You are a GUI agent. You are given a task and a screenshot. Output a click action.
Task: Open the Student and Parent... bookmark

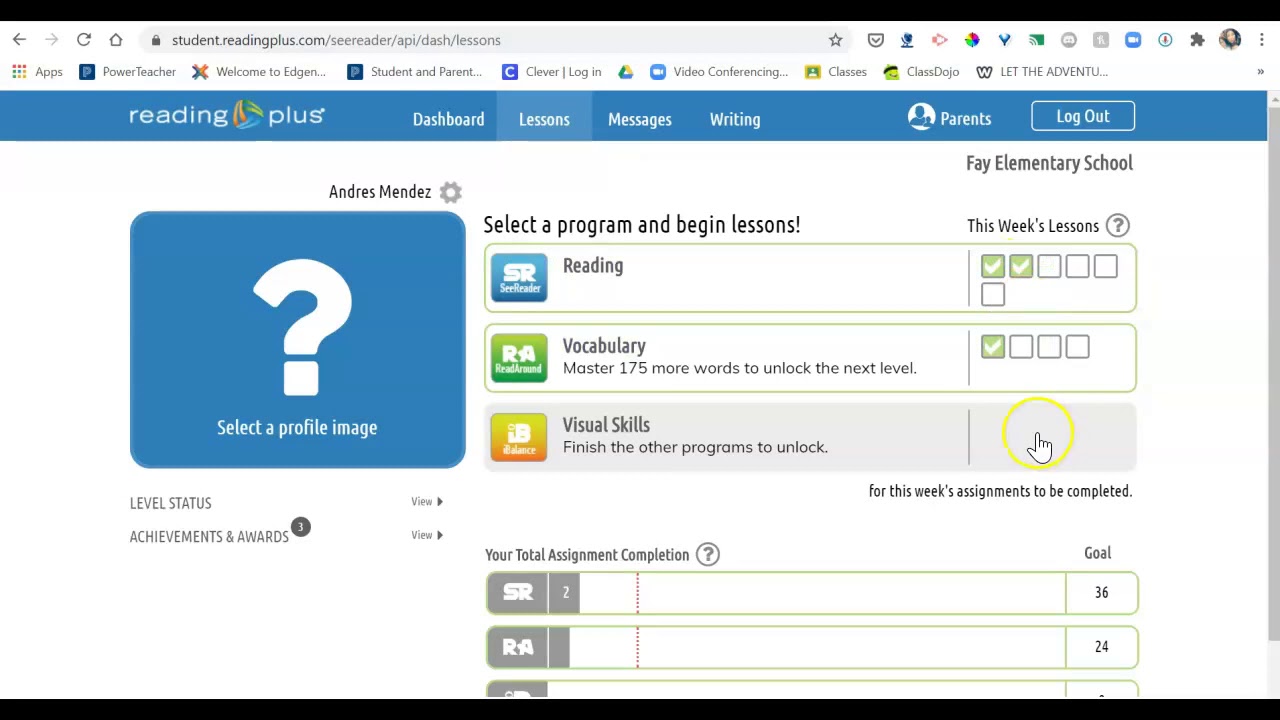click(414, 72)
